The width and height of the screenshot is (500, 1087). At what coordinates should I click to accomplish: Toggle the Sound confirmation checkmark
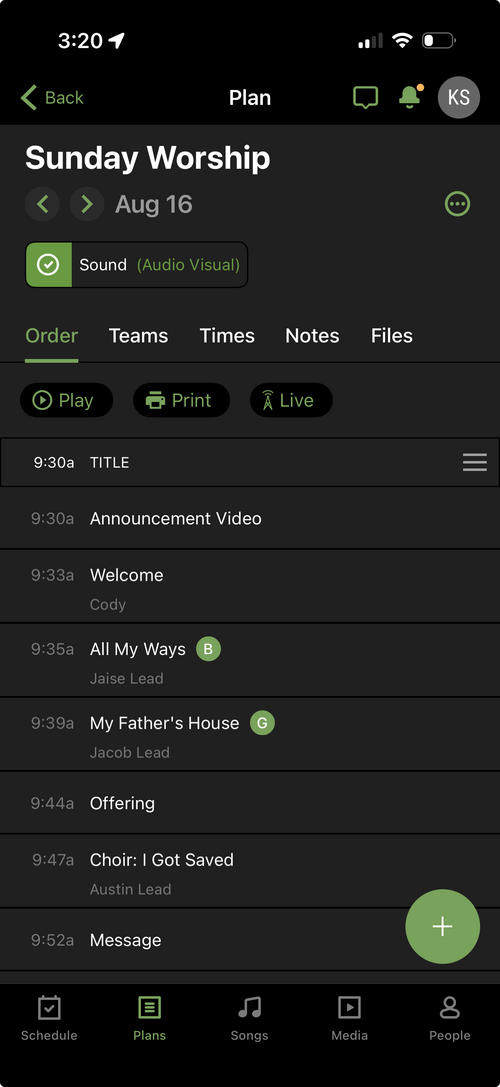49,265
